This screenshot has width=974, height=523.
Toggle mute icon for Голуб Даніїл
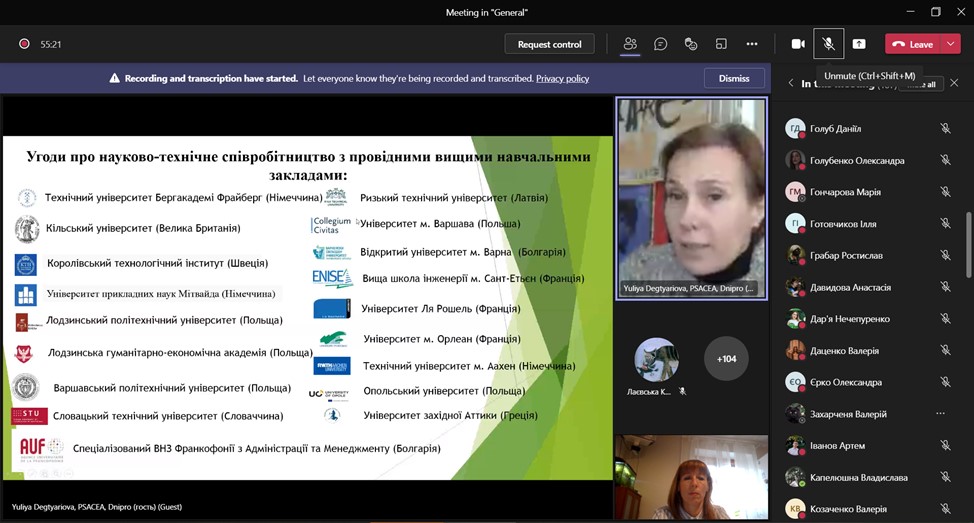(945, 129)
